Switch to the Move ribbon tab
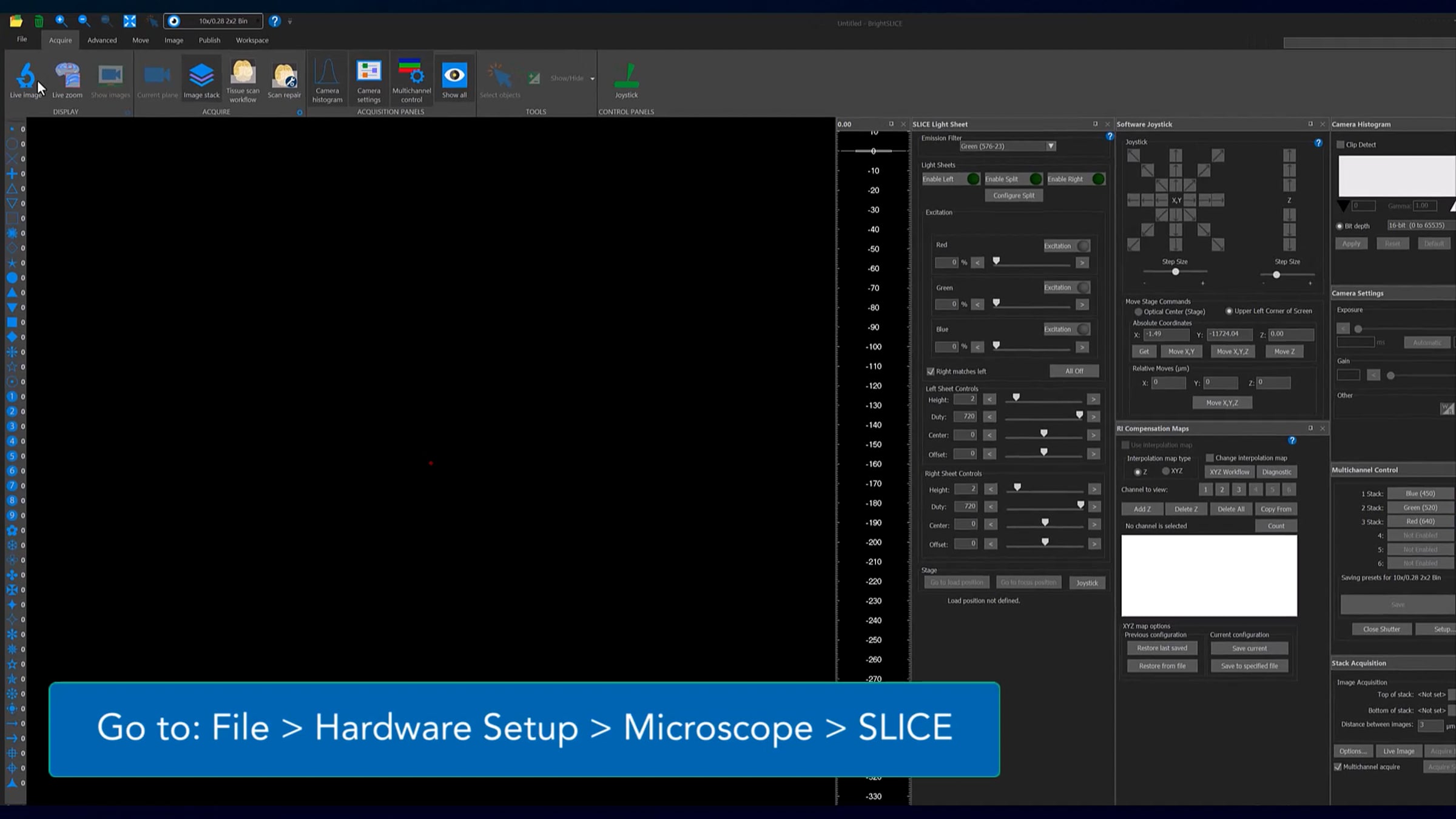This screenshot has height=819, width=1456. coord(140,40)
